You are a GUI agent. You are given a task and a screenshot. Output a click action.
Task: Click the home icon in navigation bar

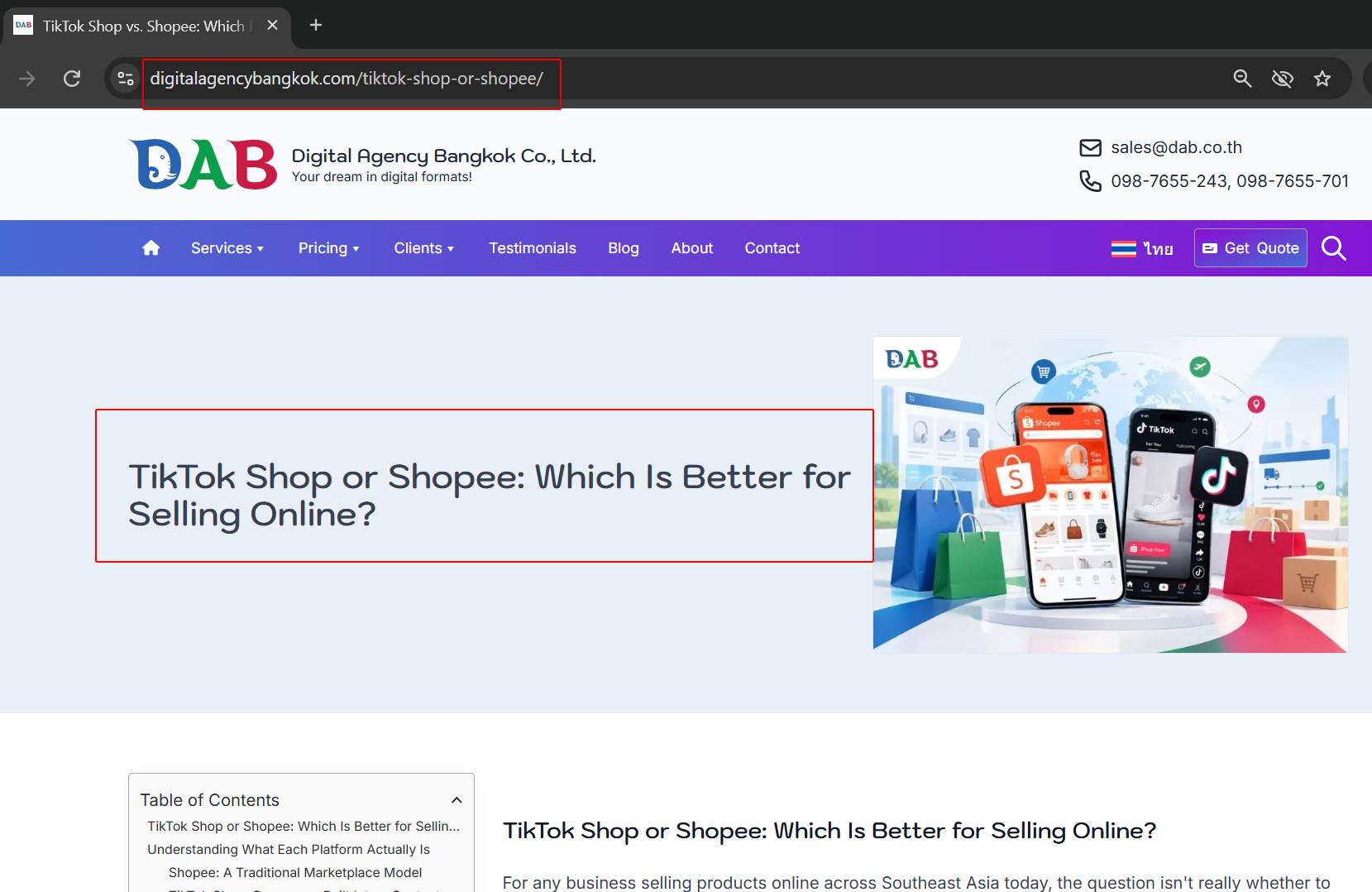(x=151, y=248)
